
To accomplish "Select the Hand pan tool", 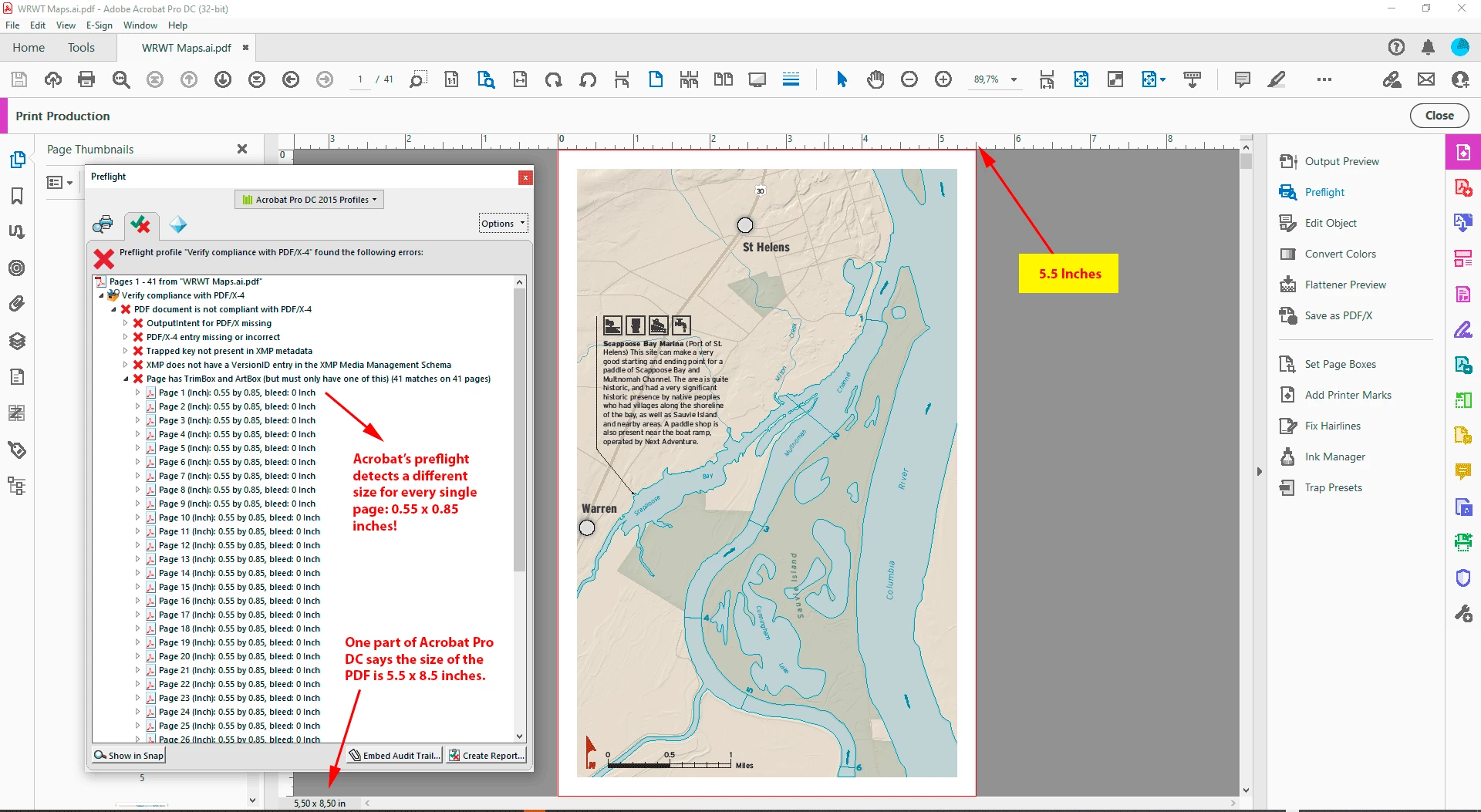I will point(875,79).
